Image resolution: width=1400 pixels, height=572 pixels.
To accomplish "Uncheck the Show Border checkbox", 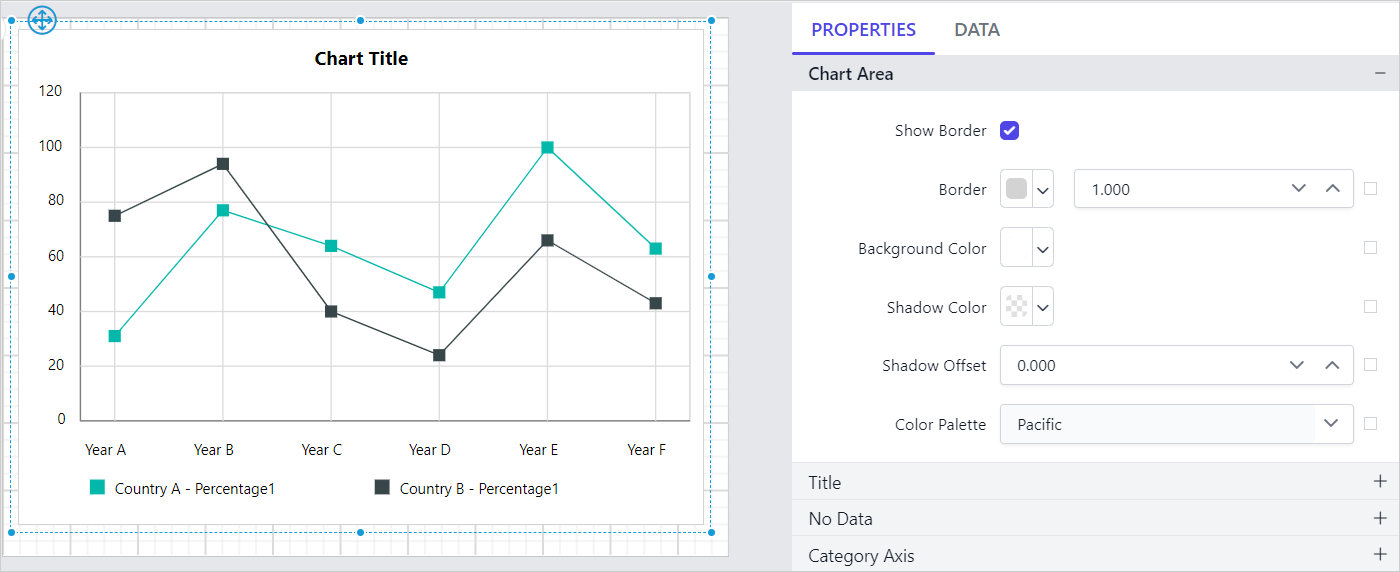I will tap(1009, 131).
